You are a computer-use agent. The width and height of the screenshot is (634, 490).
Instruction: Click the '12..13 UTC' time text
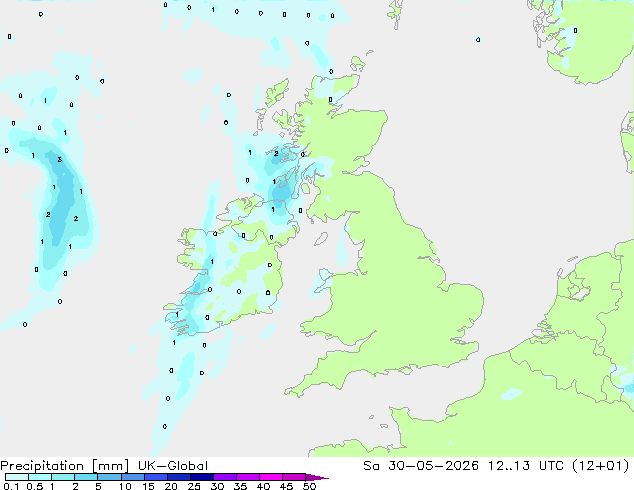click(527, 466)
